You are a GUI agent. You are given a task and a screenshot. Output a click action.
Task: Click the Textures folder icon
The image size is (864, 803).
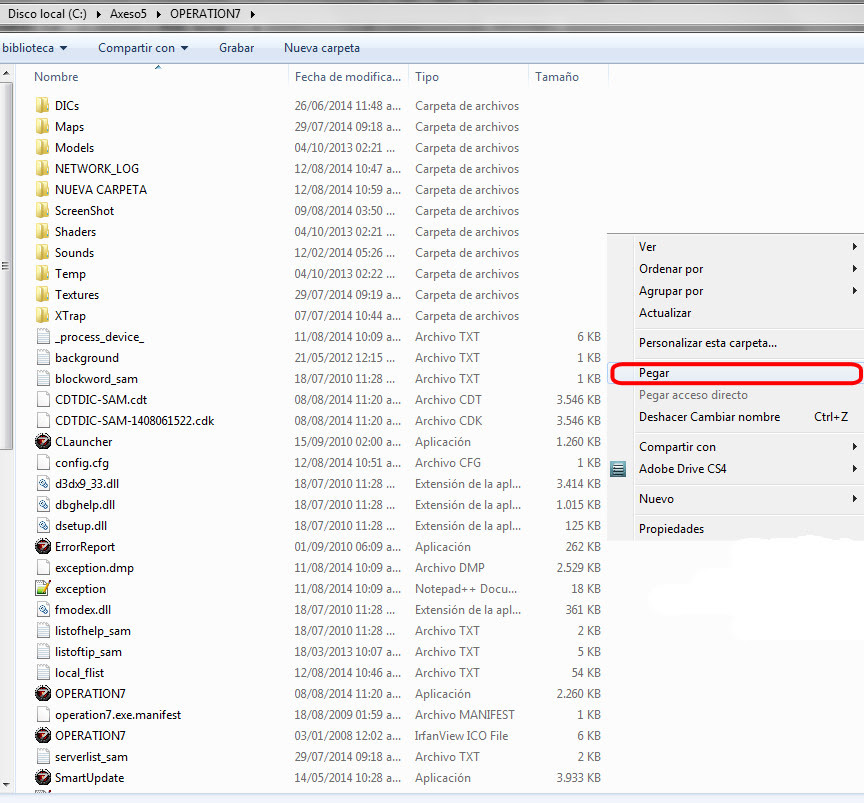pyautogui.click(x=42, y=294)
